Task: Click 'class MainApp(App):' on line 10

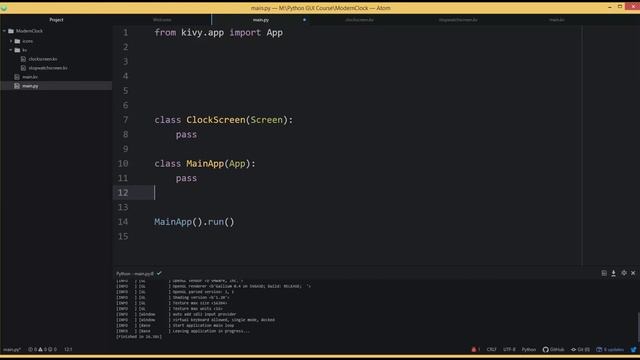Action: [x=205, y=164]
